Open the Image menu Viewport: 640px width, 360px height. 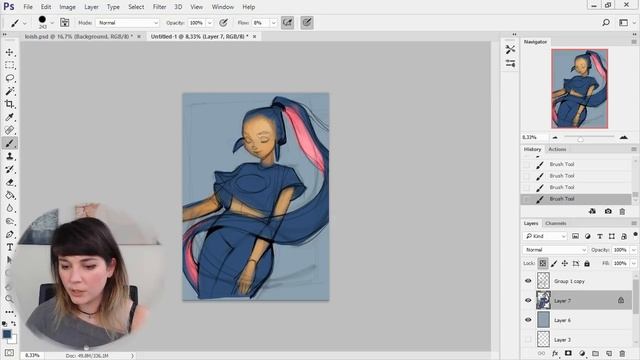point(67,7)
